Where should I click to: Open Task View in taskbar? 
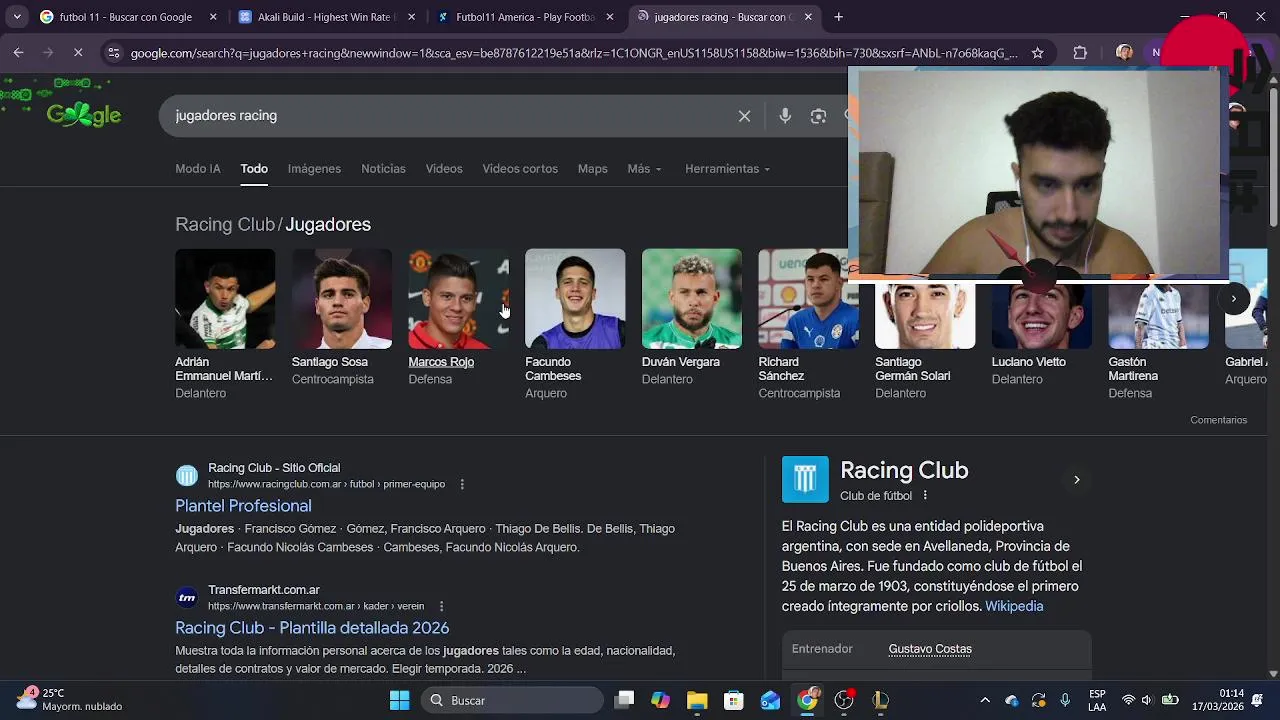(624, 700)
